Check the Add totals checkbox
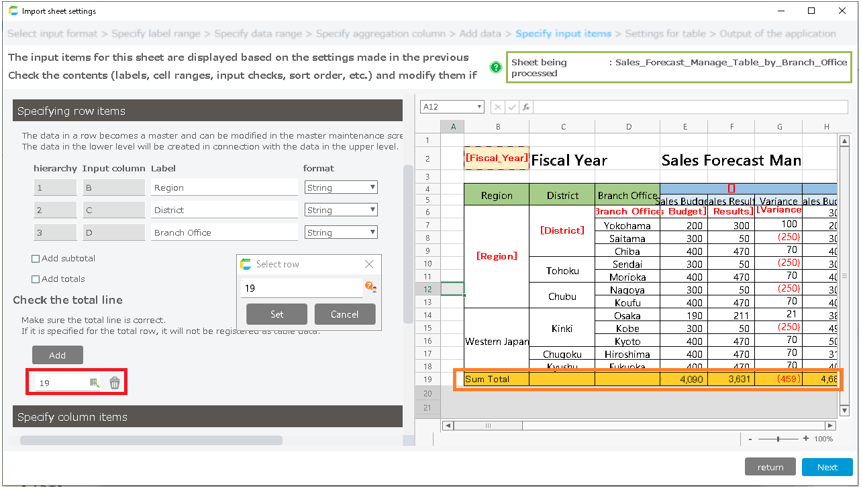Viewport: 862px width, 487px height. (37, 278)
